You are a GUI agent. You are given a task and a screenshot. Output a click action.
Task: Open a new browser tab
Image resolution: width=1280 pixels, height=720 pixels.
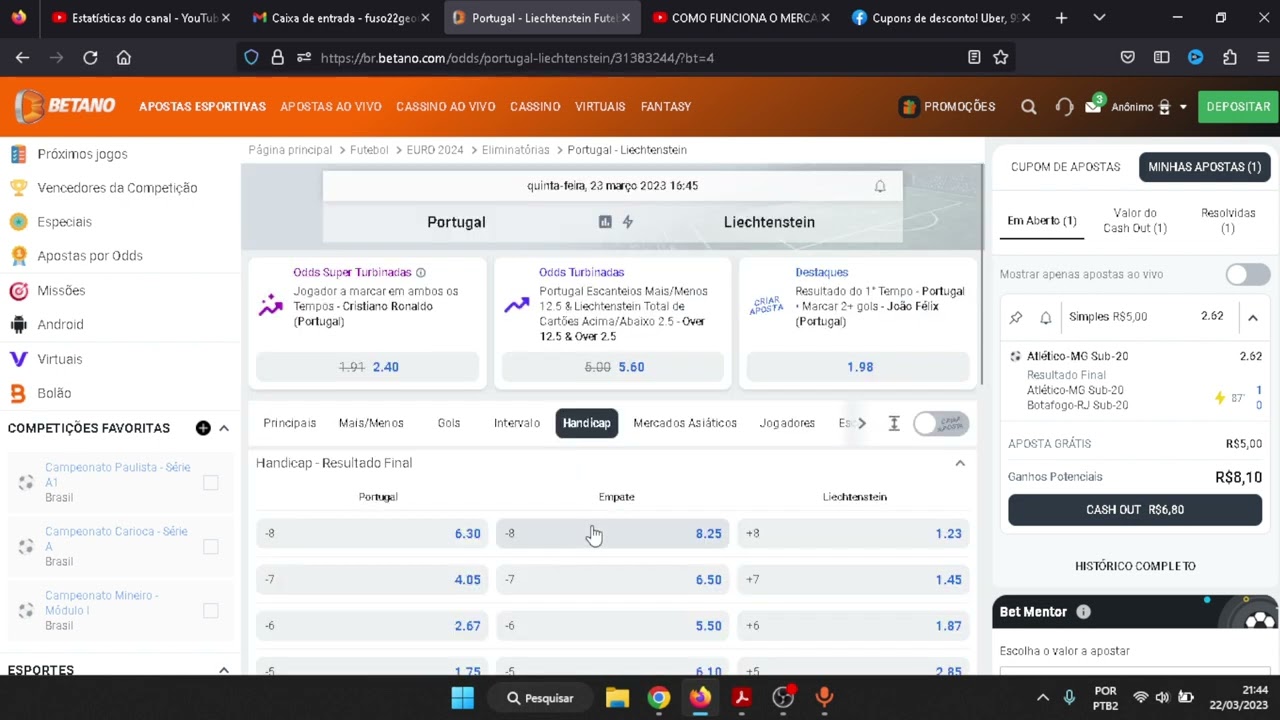pyautogui.click(x=1061, y=18)
